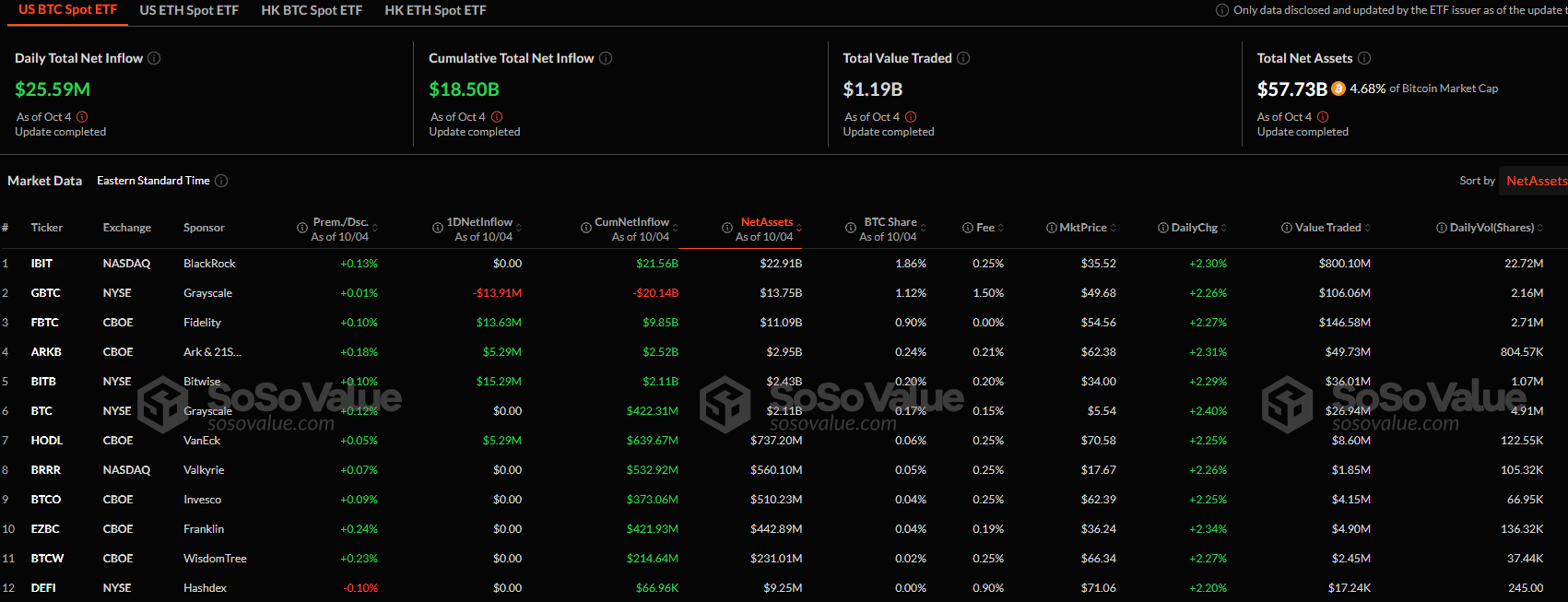The width and height of the screenshot is (1568, 602).
Task: Click the BlackRock sponsor cell
Action: point(209,264)
